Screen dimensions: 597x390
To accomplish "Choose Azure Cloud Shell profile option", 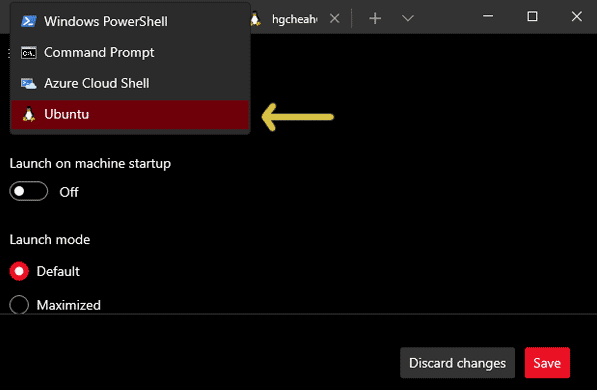I will [x=130, y=83].
